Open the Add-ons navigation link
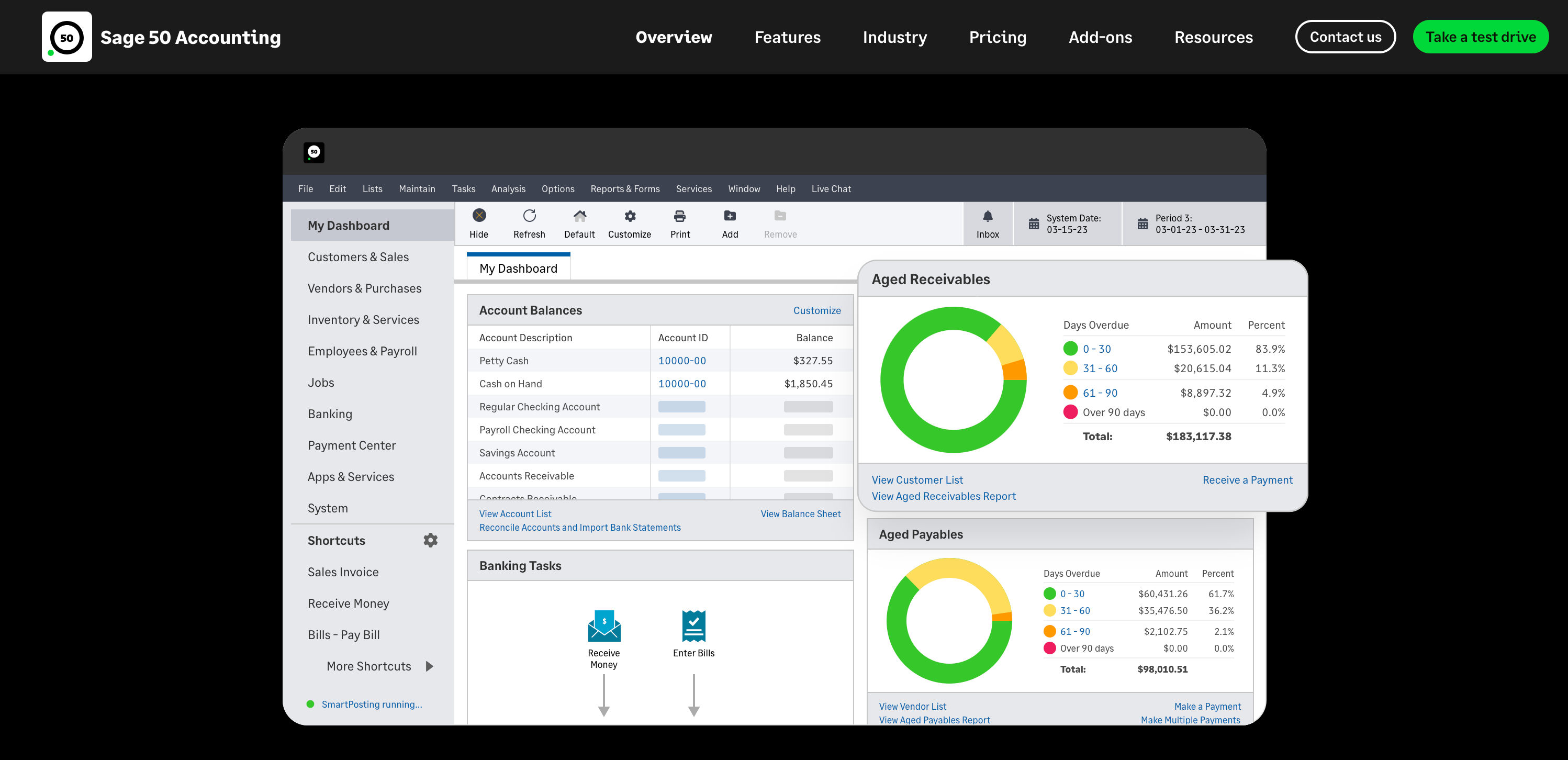This screenshot has width=1568, height=760. 1100,37
